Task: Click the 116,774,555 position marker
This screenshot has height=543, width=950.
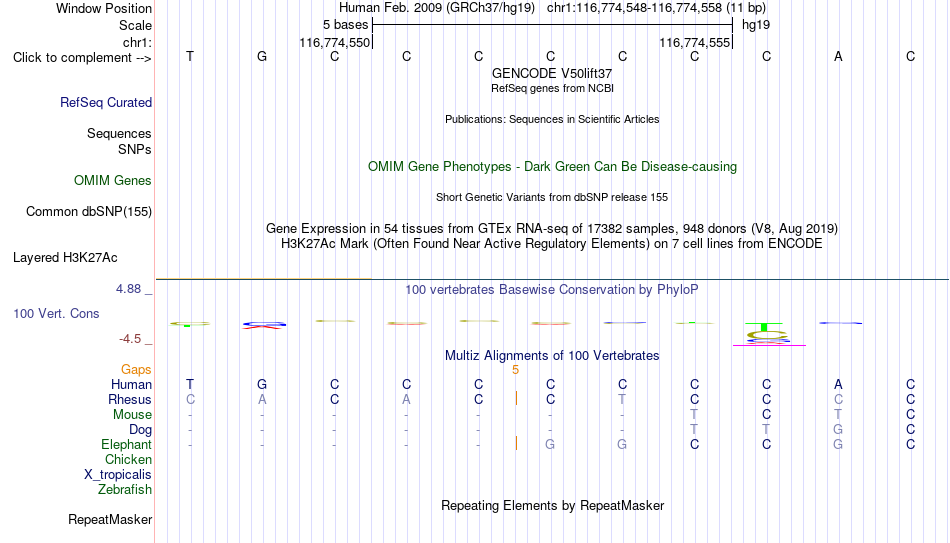Action: pyautogui.click(x=694, y=42)
